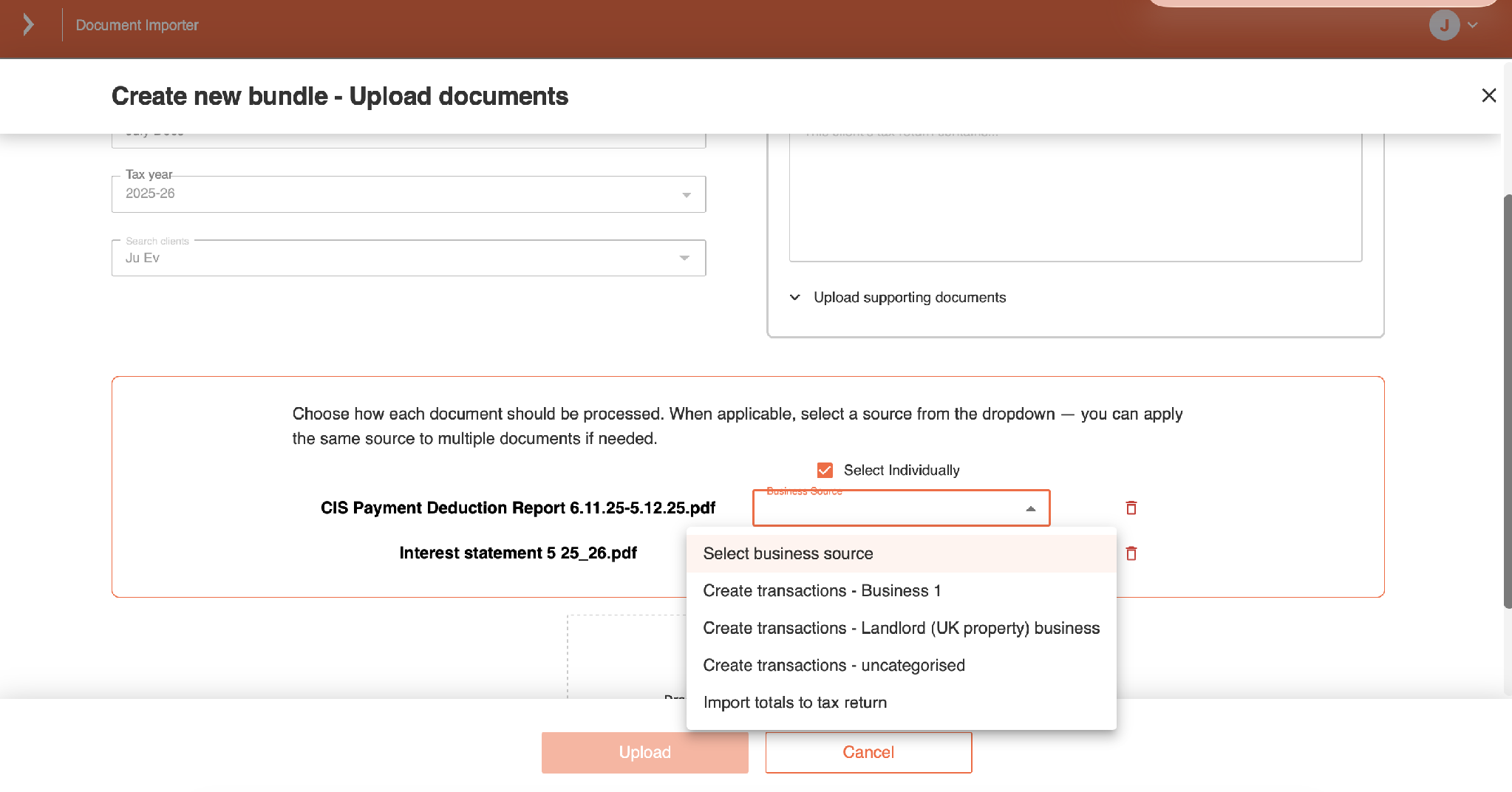The image size is (1512, 792).
Task: Click the Cancel button
Action: pyautogui.click(x=868, y=752)
